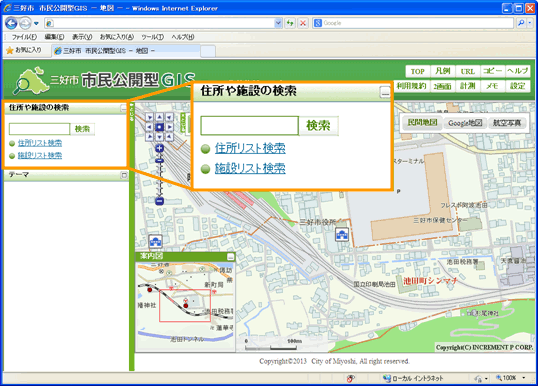Open the ヘルプ(H) menu
This screenshot has height=388, width=540.
pos(183,37)
